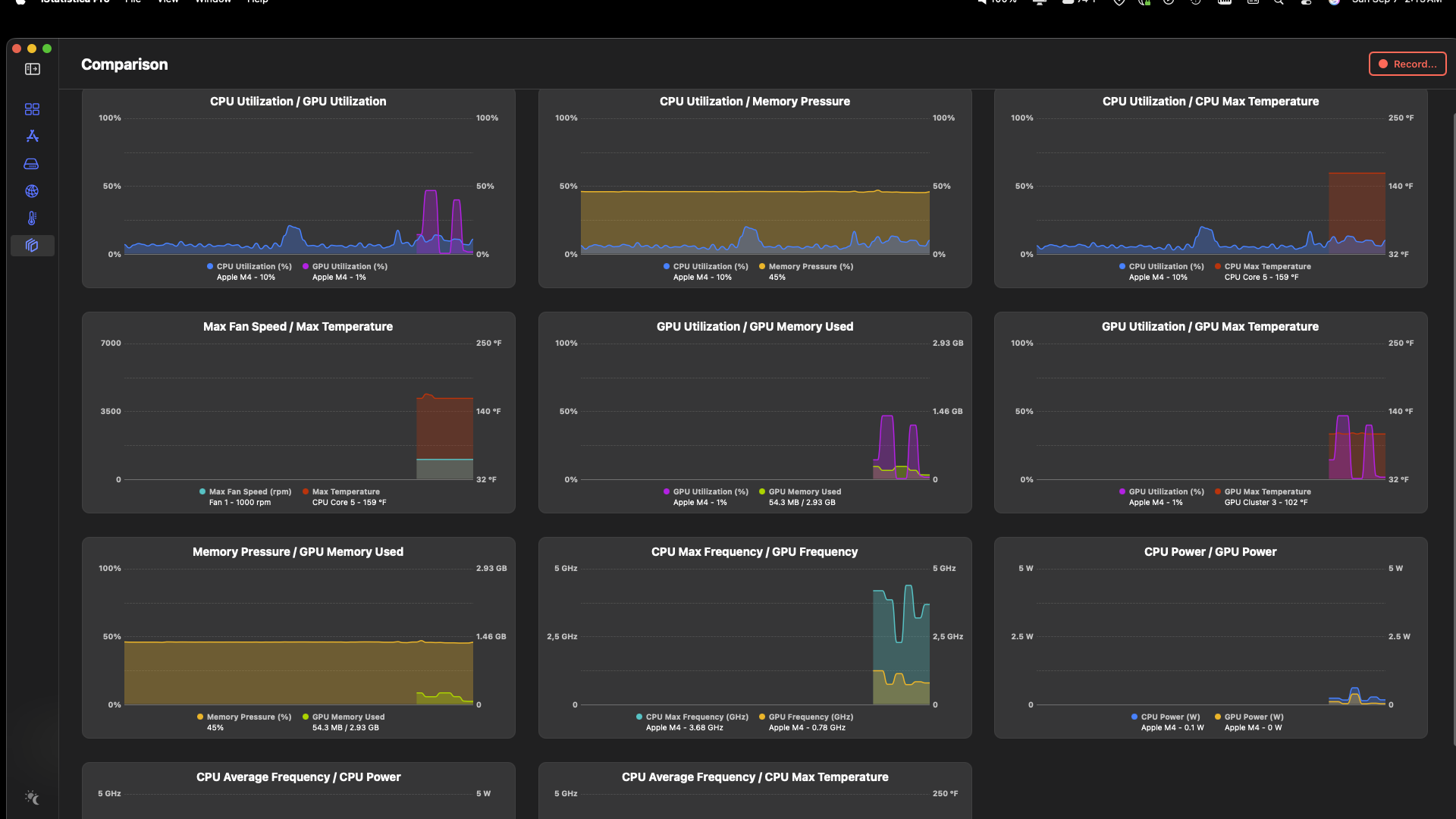The height and width of the screenshot is (819, 1456).
Task: Click the Max Fan Speed legend entry
Action: pyautogui.click(x=249, y=492)
